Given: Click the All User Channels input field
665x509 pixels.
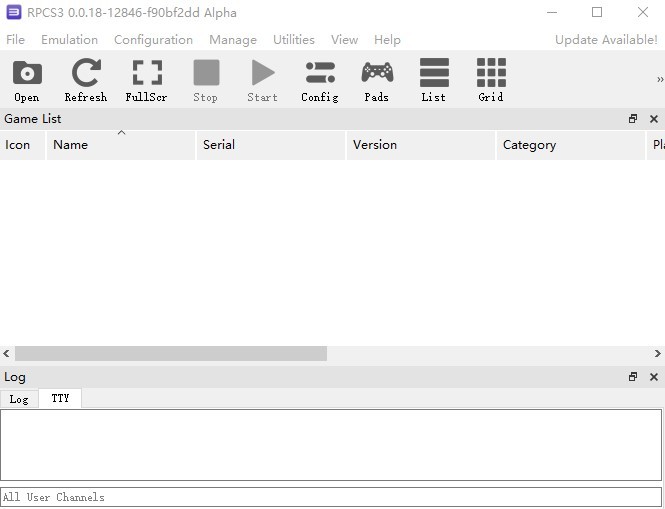Looking at the screenshot, I should (330, 497).
